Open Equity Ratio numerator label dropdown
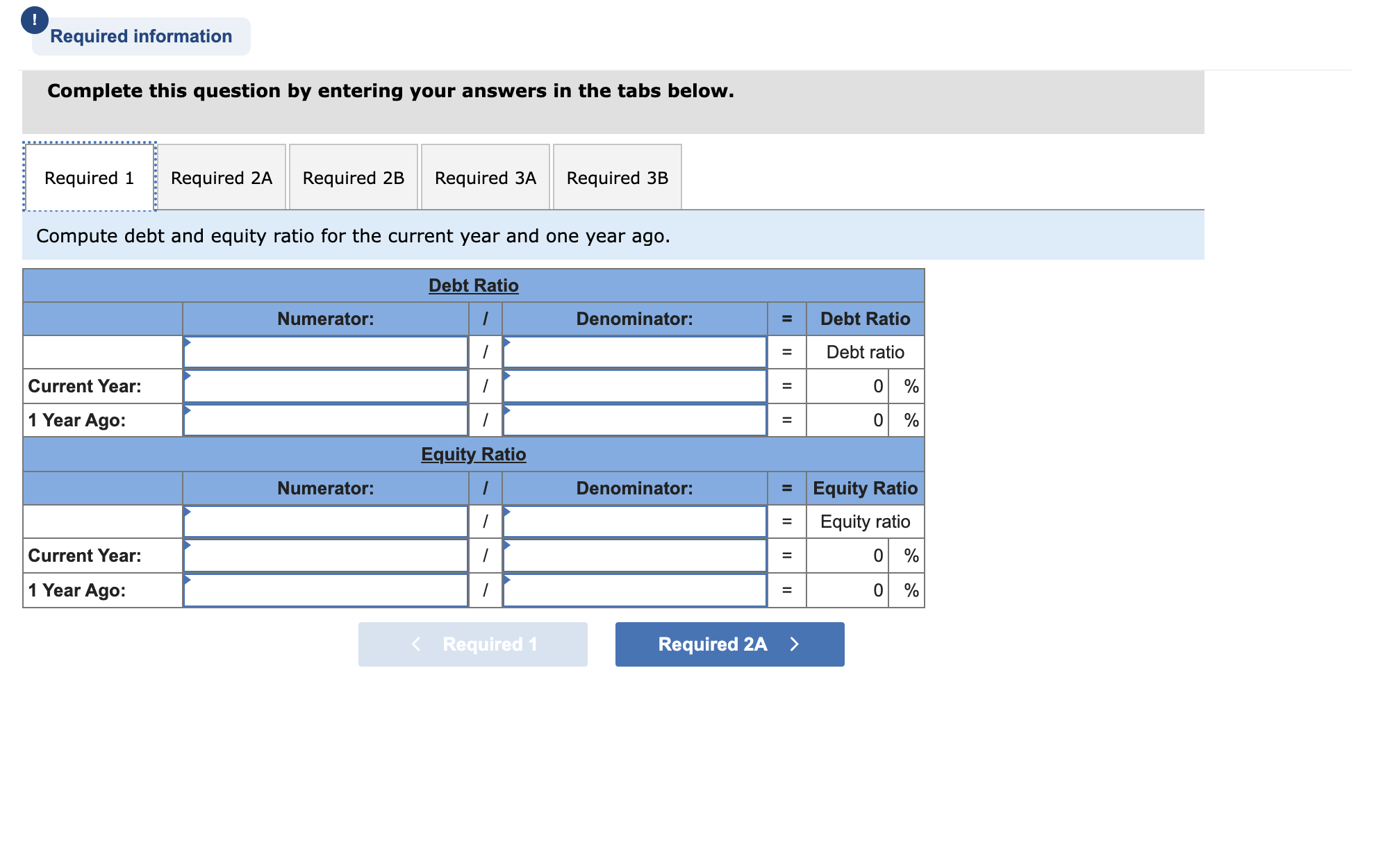Viewport: 1374px width, 868px height. coord(325,522)
